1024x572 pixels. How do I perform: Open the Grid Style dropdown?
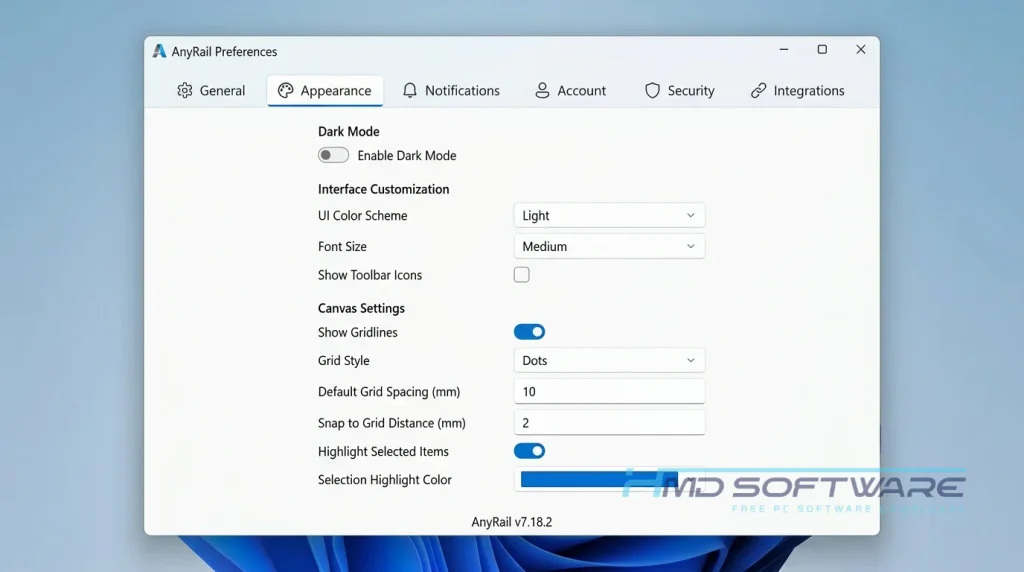[609, 360]
